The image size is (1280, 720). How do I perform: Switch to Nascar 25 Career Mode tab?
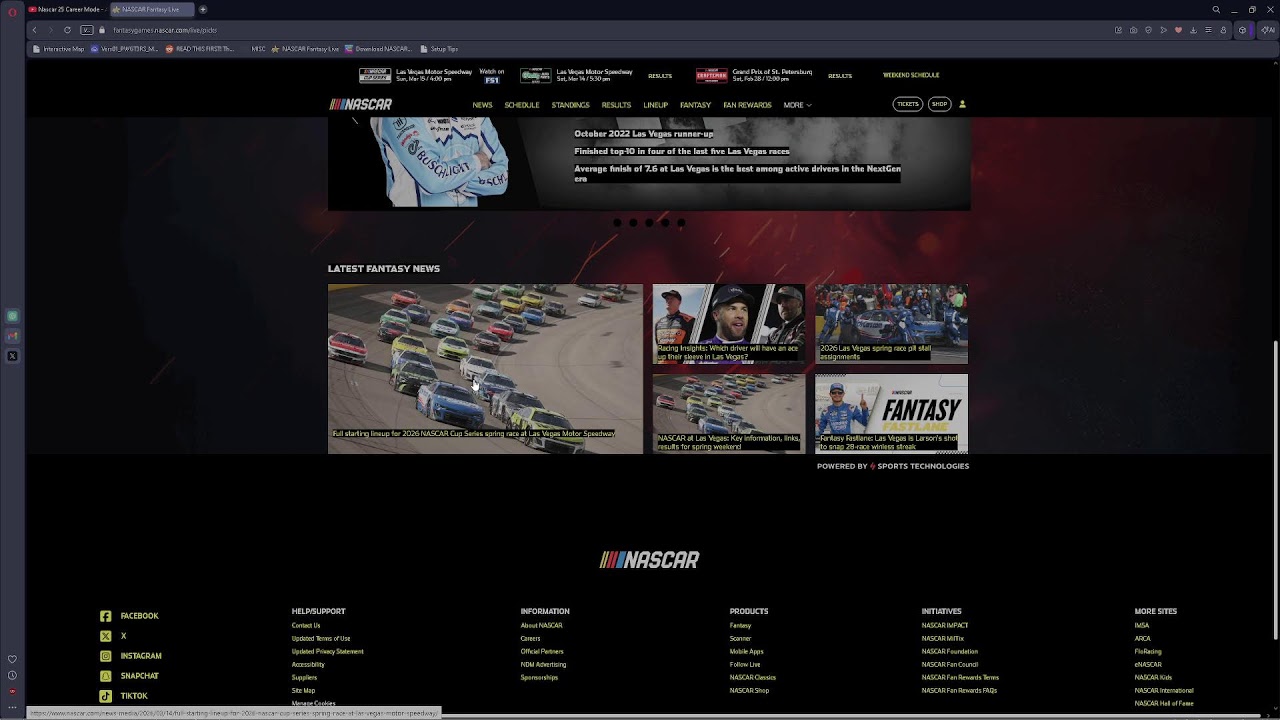coord(66,9)
